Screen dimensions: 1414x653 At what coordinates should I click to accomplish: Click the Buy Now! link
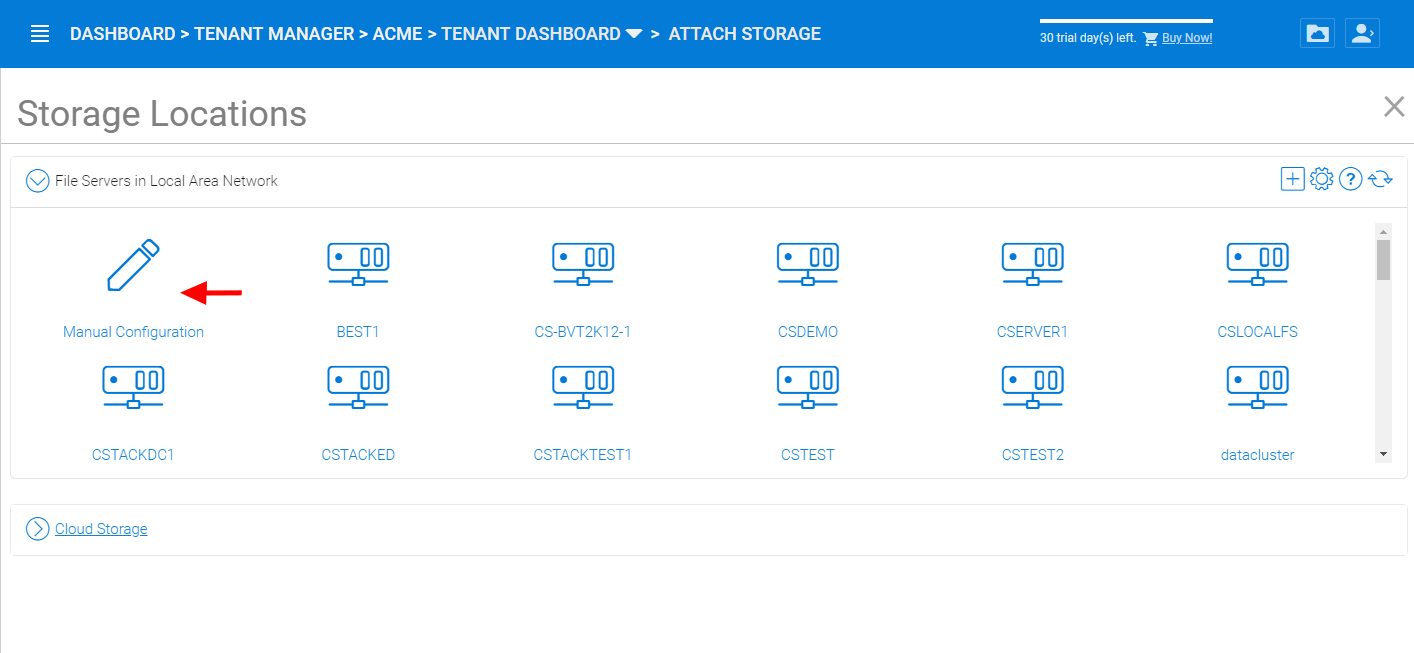click(x=1187, y=38)
